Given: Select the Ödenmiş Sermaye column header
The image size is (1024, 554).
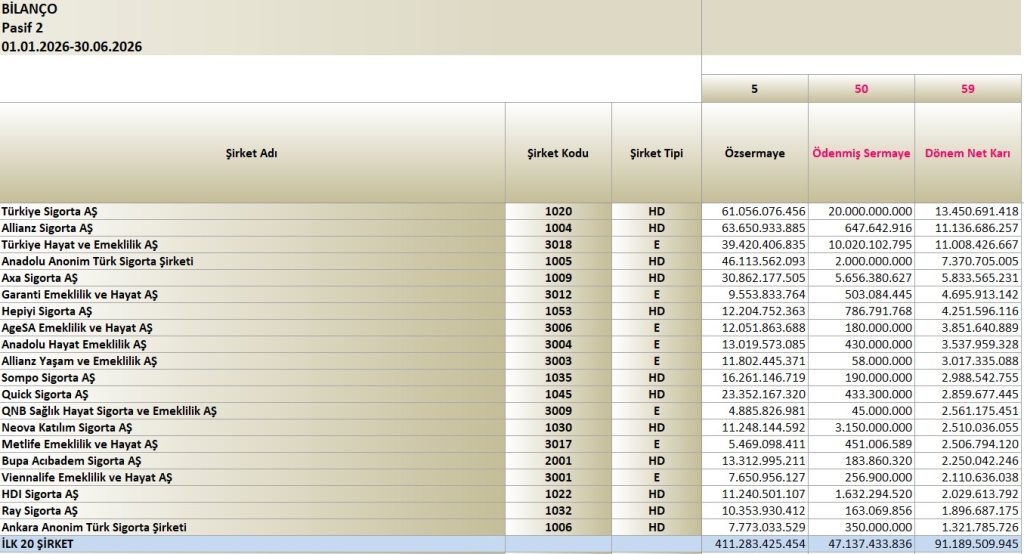Looking at the screenshot, I should pos(861,153).
